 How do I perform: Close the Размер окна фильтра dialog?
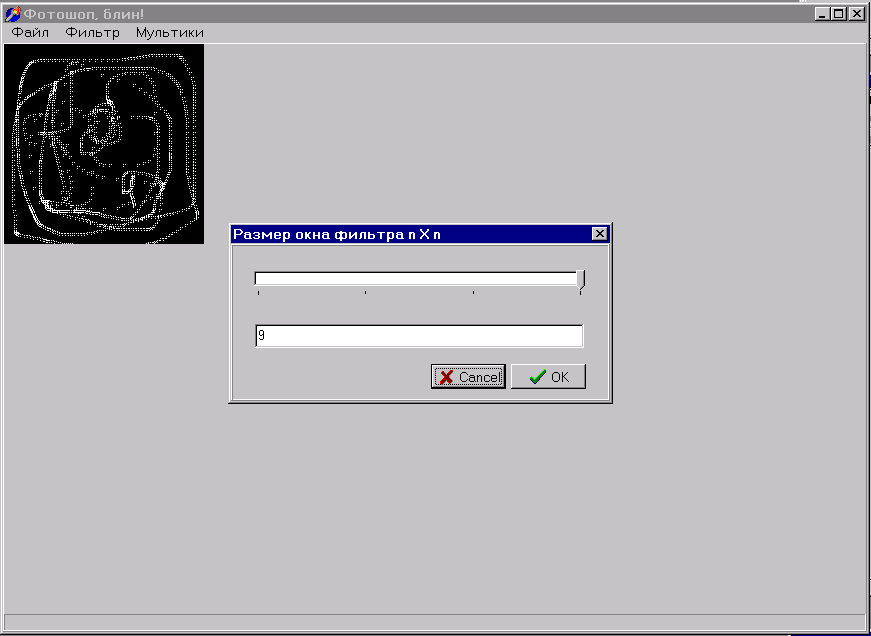pos(599,234)
